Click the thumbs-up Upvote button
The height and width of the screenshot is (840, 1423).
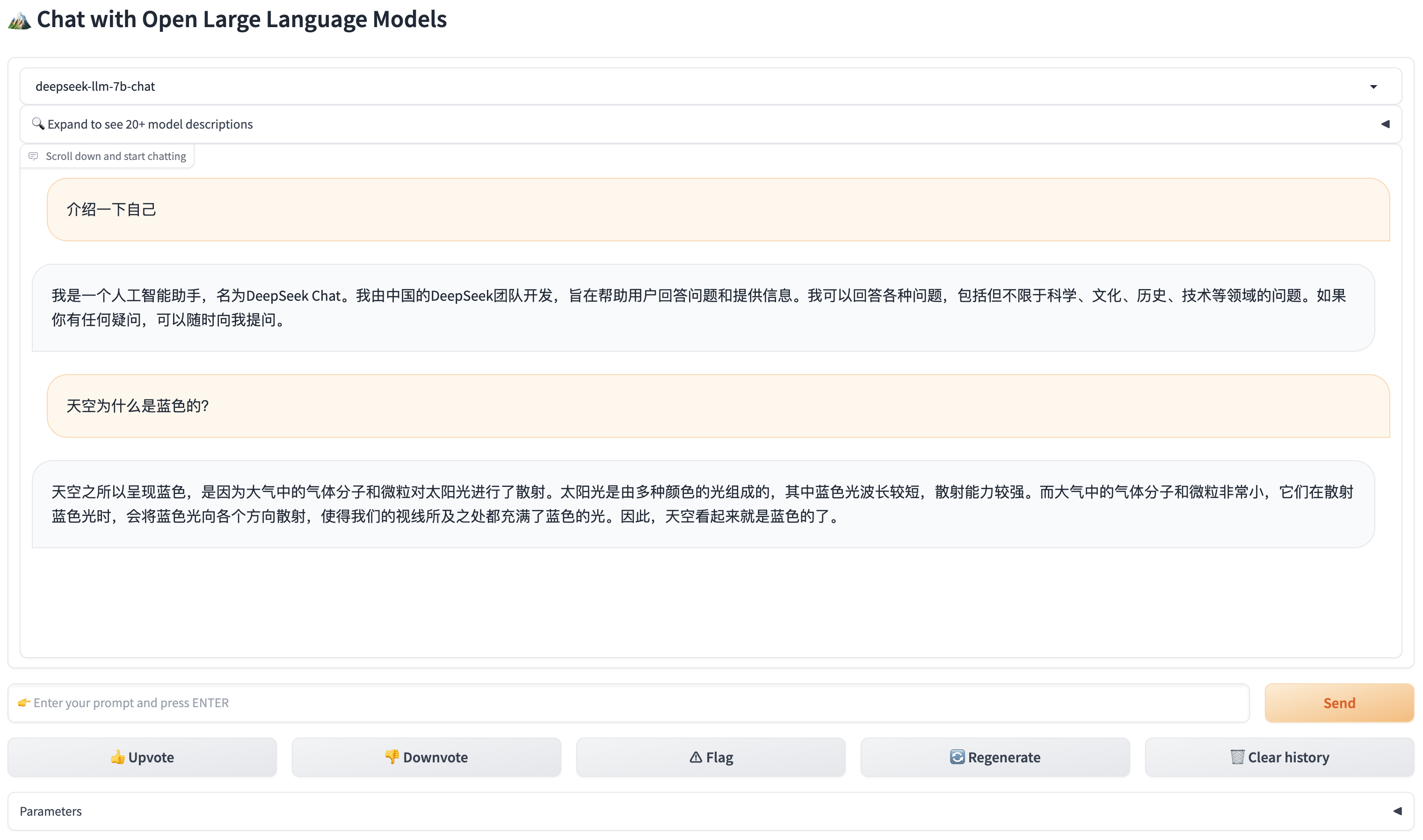pyautogui.click(x=142, y=757)
